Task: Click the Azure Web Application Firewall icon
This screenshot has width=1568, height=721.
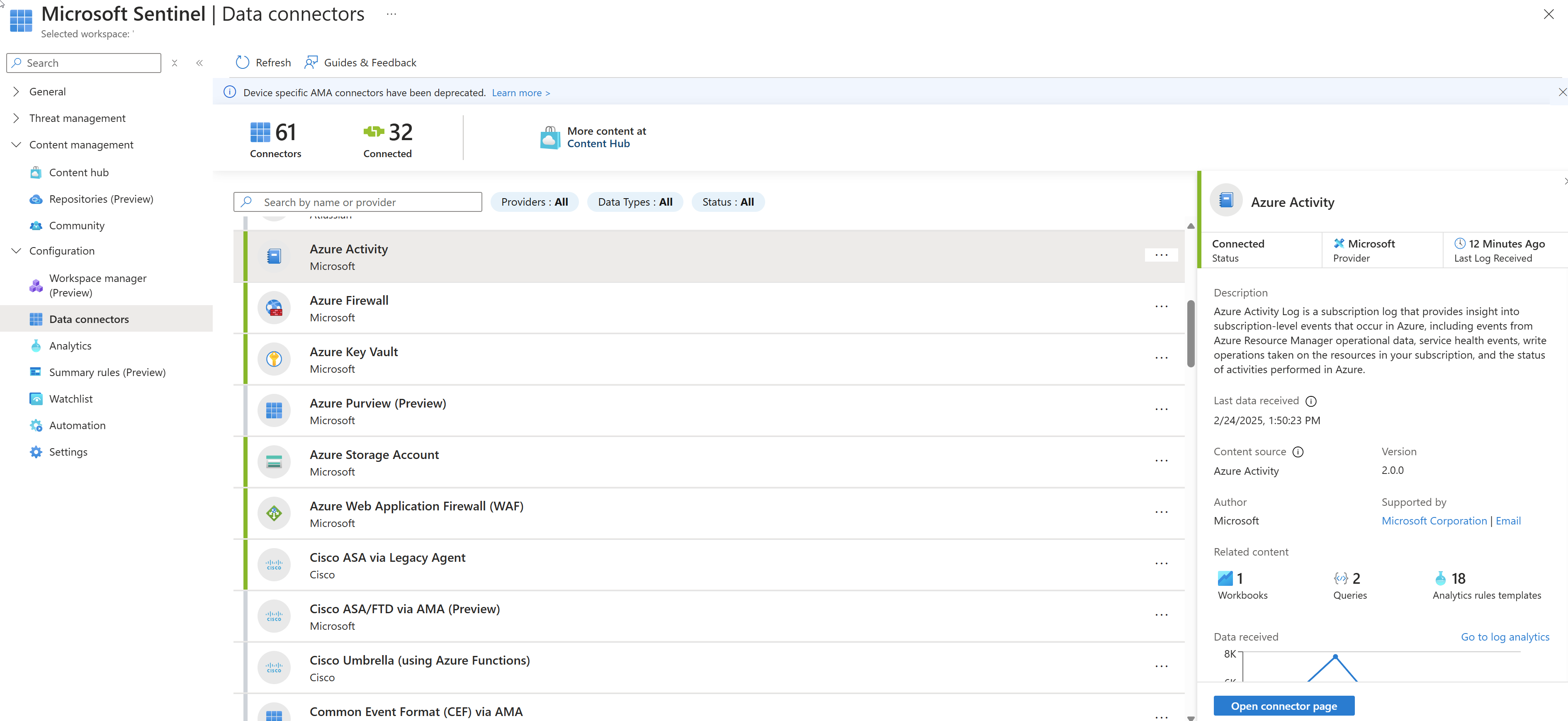Action: click(x=274, y=514)
